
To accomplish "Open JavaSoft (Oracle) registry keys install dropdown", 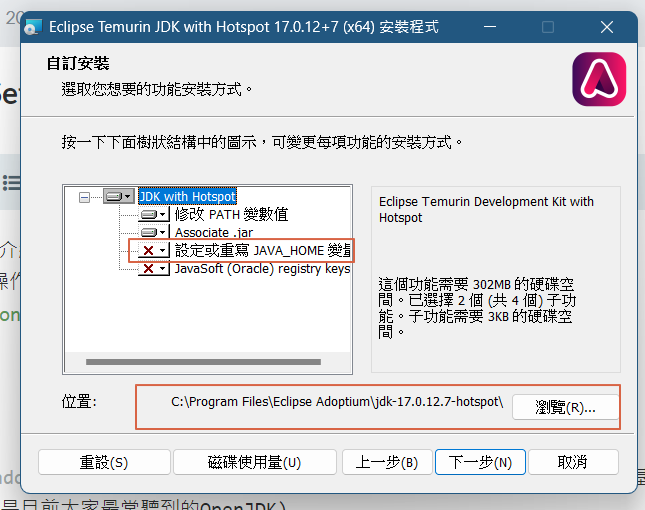I will click(153, 269).
